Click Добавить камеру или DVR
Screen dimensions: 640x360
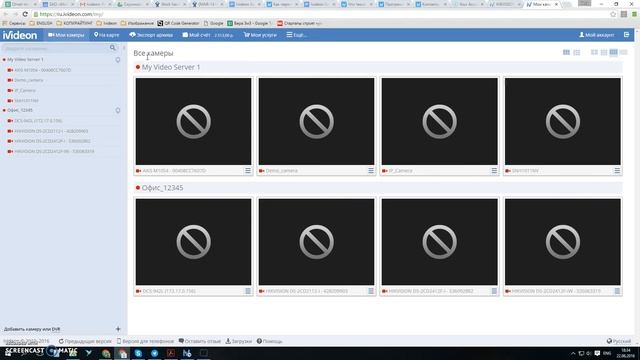coord(32,329)
